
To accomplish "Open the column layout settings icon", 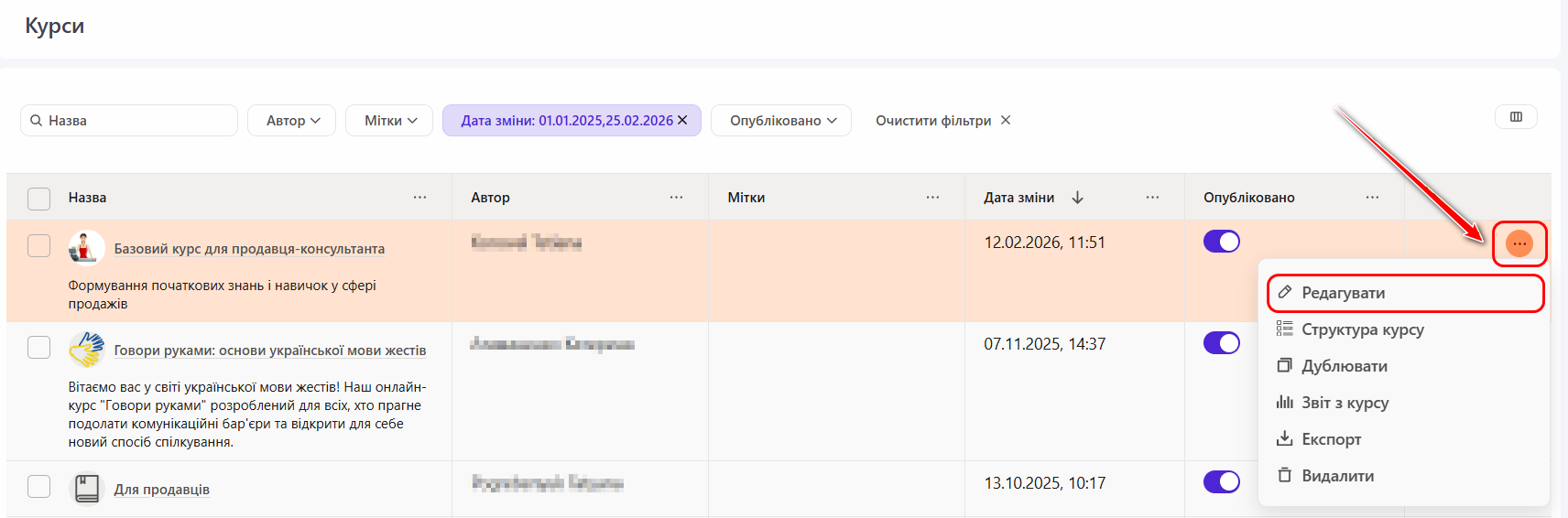I will pos(1516,117).
